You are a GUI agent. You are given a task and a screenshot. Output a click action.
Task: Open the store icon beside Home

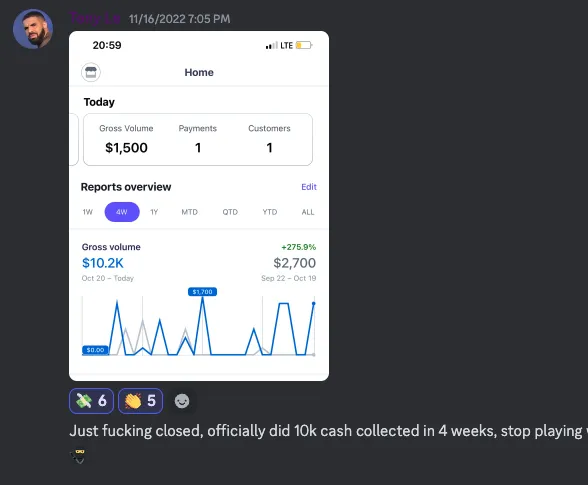[91, 72]
